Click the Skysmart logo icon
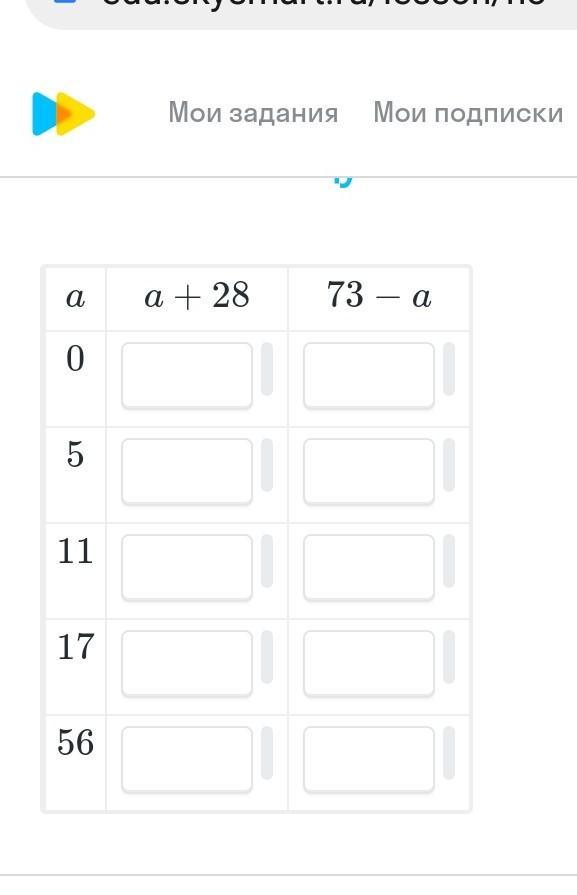This screenshot has width=577, height=895. [x=63, y=114]
